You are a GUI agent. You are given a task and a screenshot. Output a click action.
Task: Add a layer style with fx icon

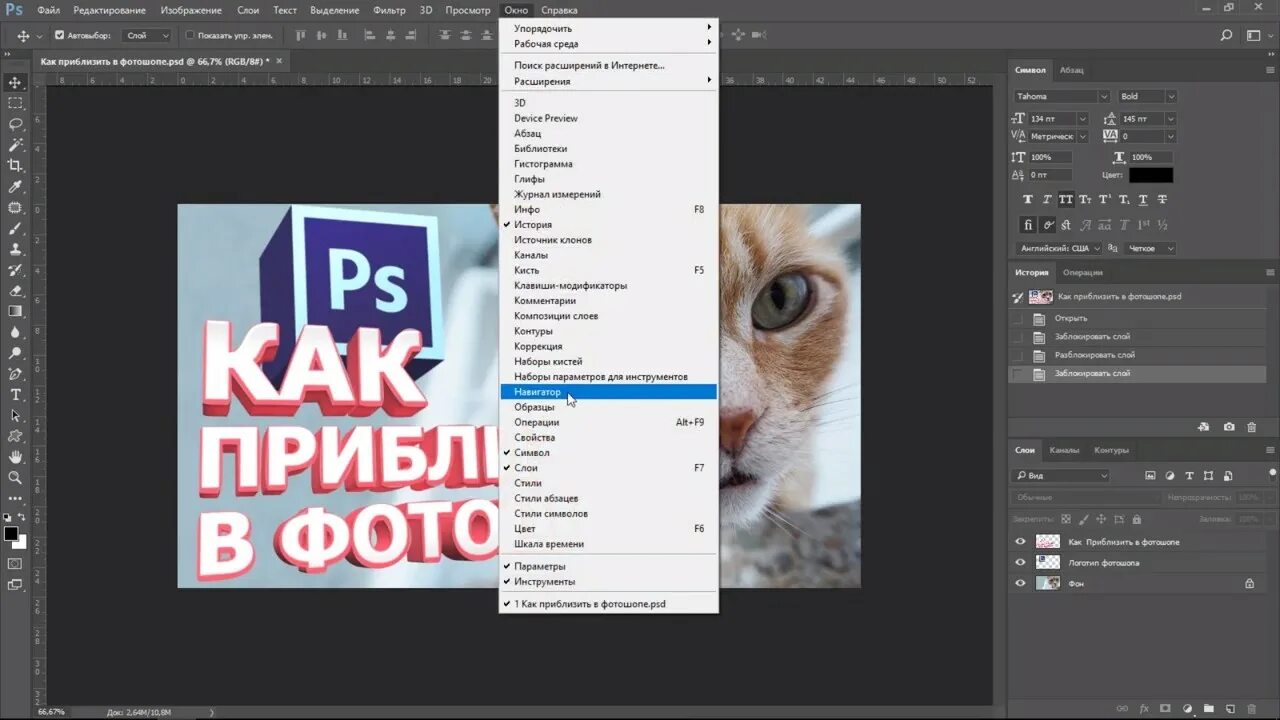[x=1144, y=709]
